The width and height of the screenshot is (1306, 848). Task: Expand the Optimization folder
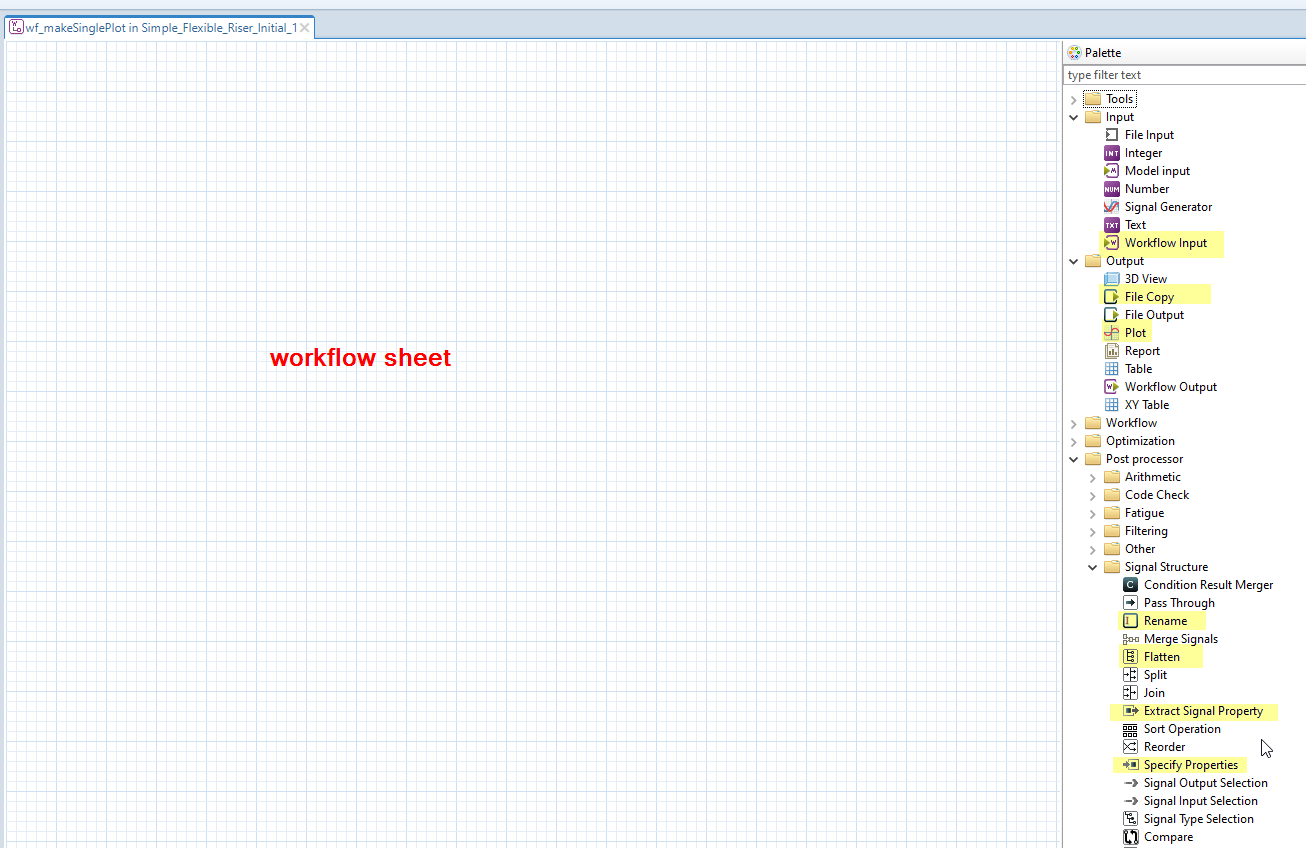(x=1074, y=441)
